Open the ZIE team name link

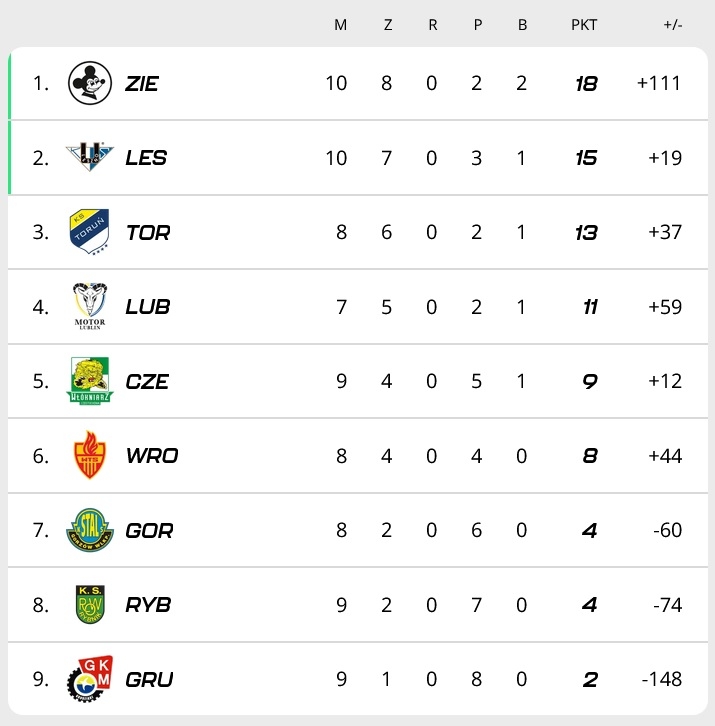coord(142,84)
